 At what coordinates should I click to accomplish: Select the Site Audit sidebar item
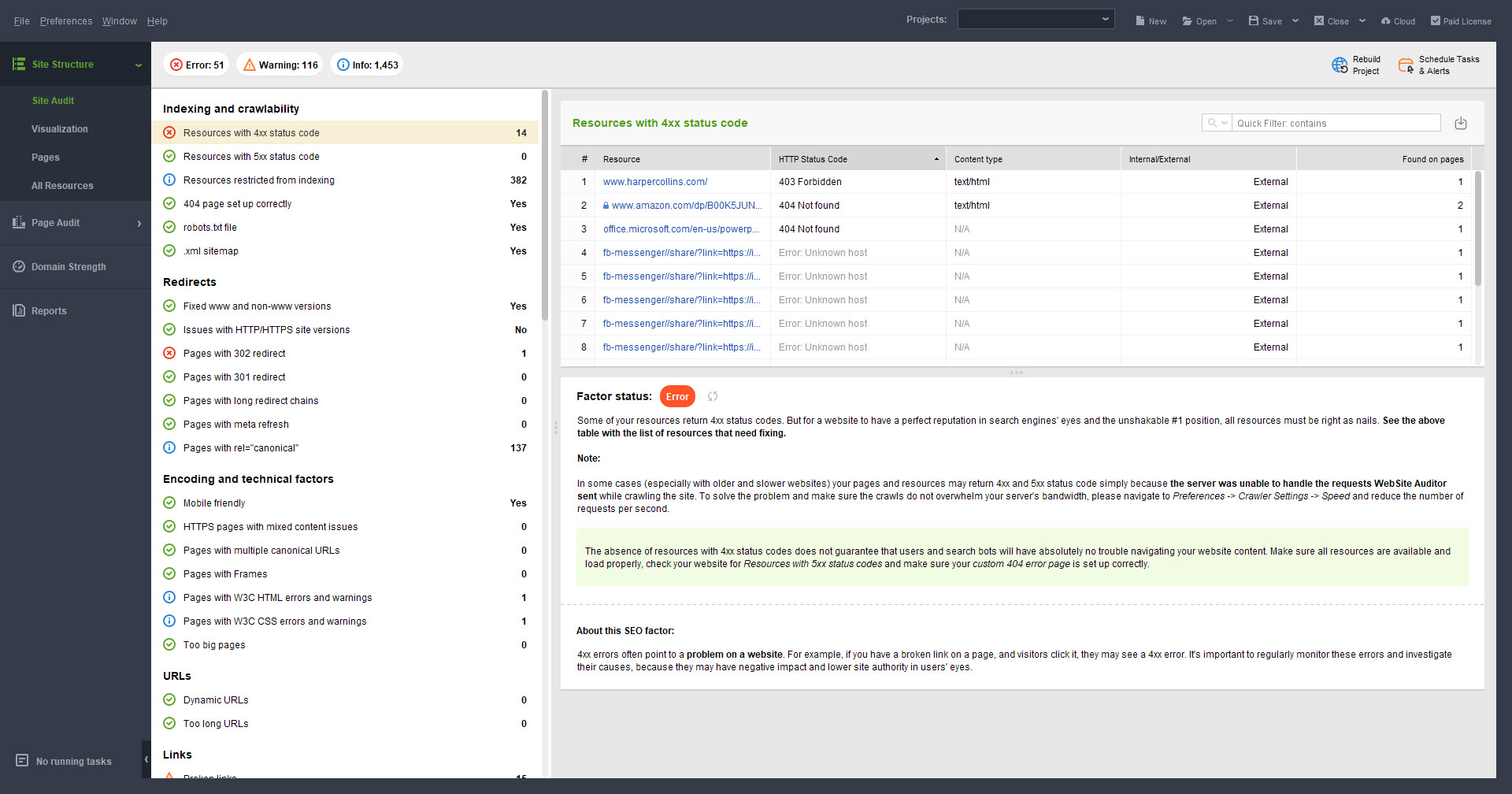(53, 101)
